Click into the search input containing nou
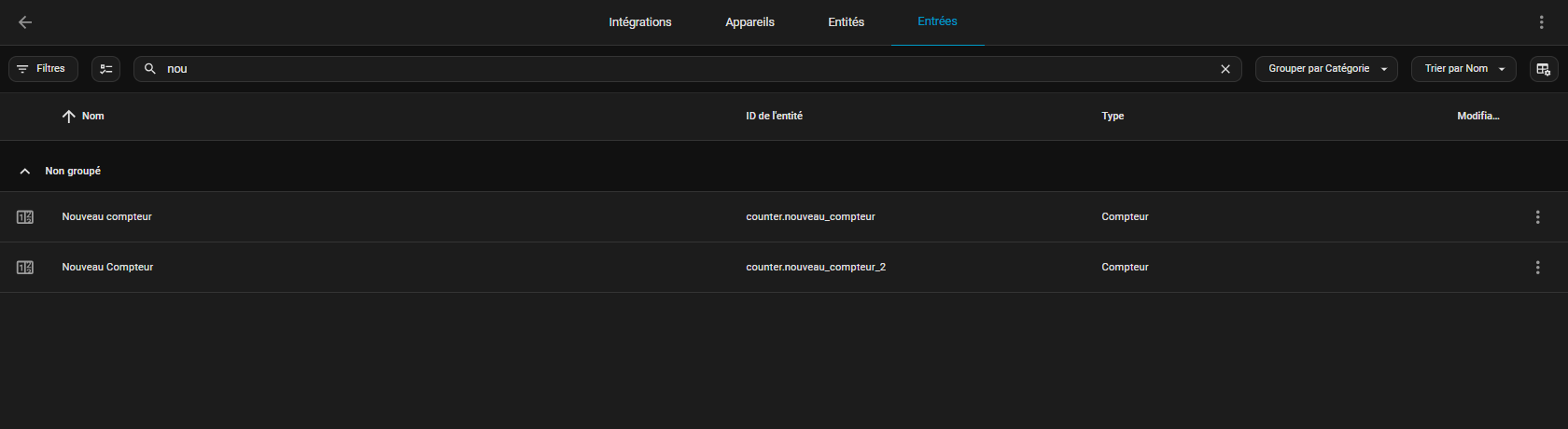Image resolution: width=1568 pixels, height=429 pixels. pos(653,69)
